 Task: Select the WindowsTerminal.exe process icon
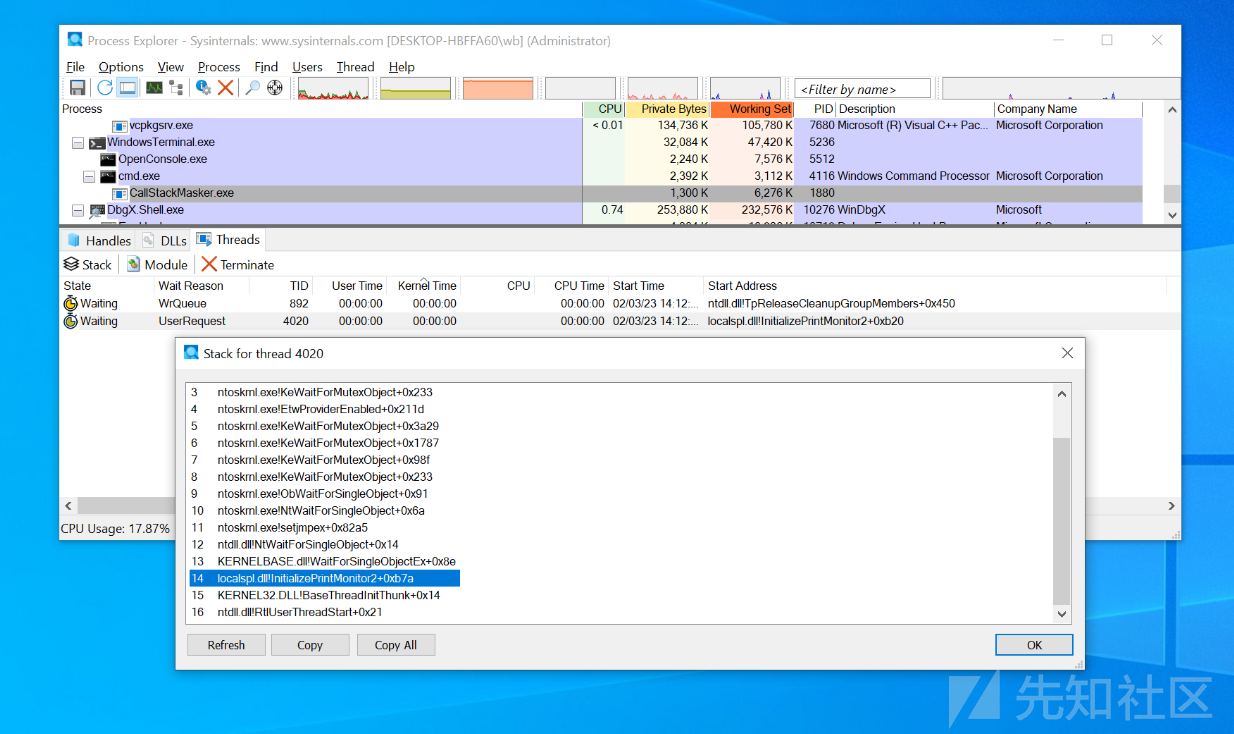point(97,143)
